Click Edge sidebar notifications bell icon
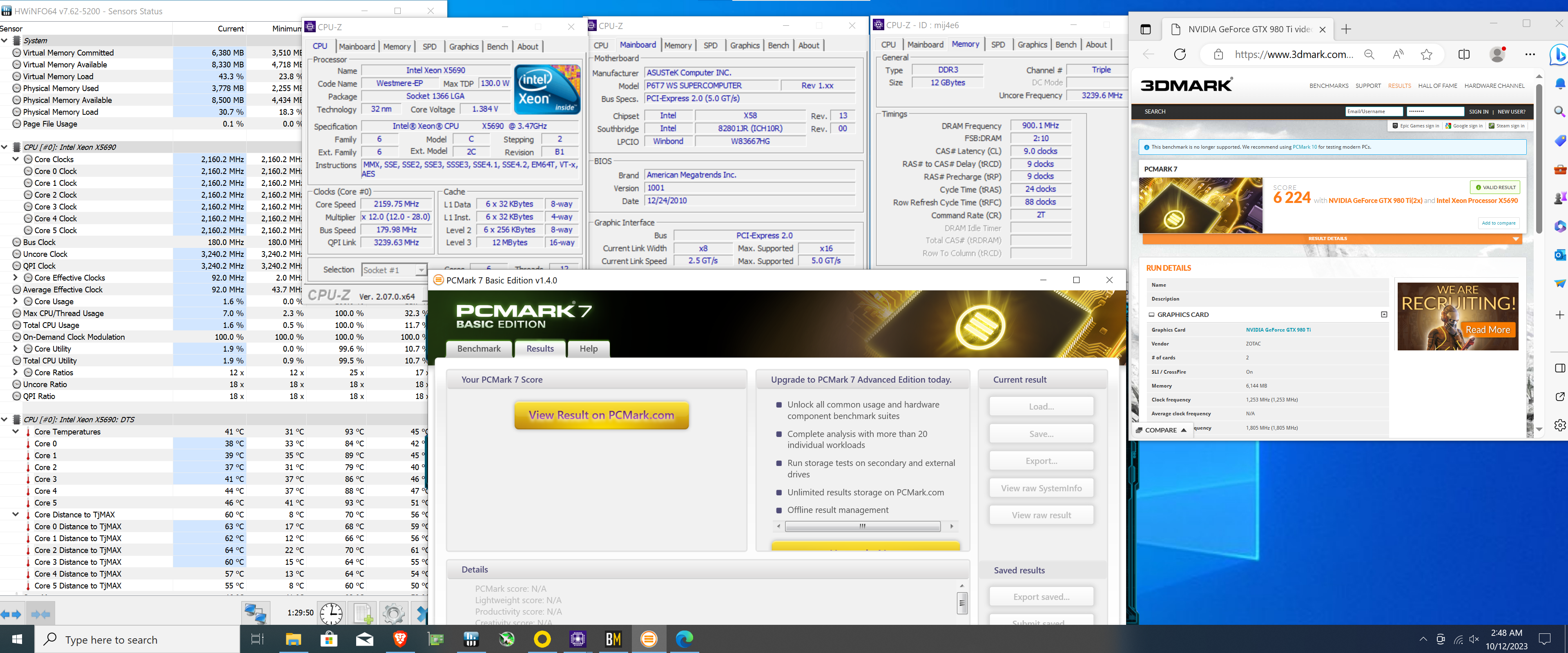 pyautogui.click(x=1560, y=83)
